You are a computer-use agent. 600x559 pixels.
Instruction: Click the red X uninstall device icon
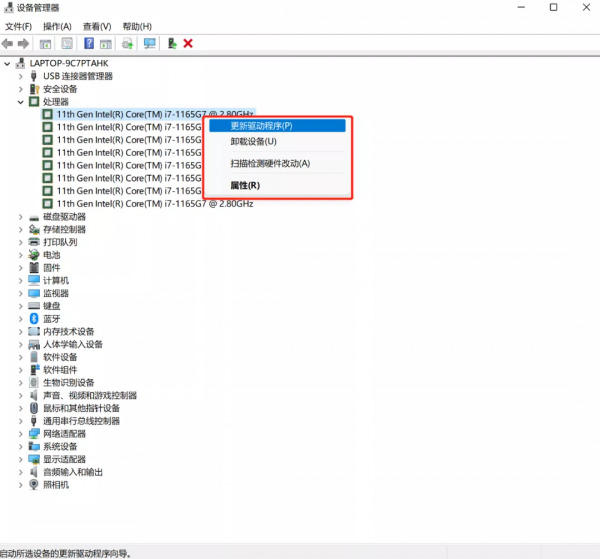click(x=188, y=44)
